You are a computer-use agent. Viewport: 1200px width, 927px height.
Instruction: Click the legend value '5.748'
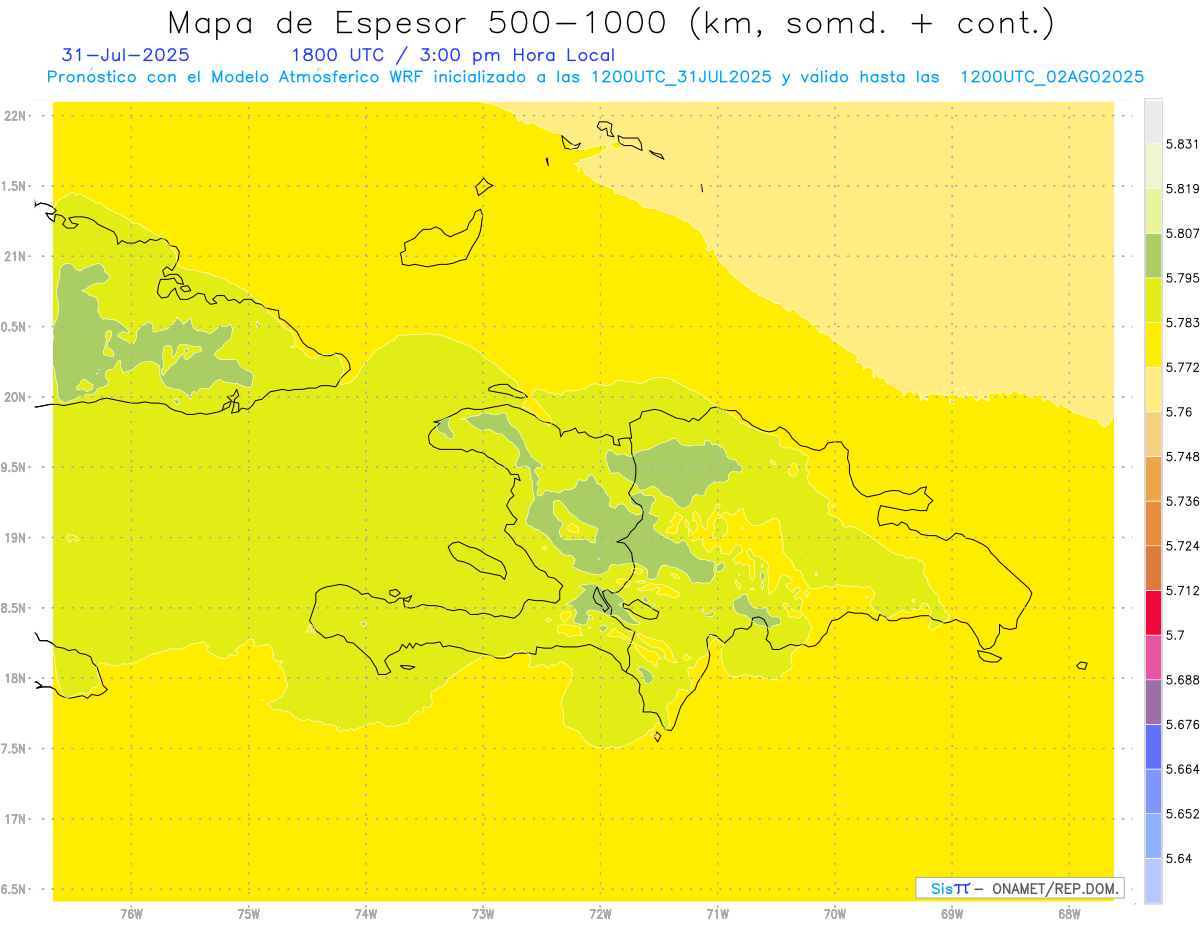(1183, 456)
